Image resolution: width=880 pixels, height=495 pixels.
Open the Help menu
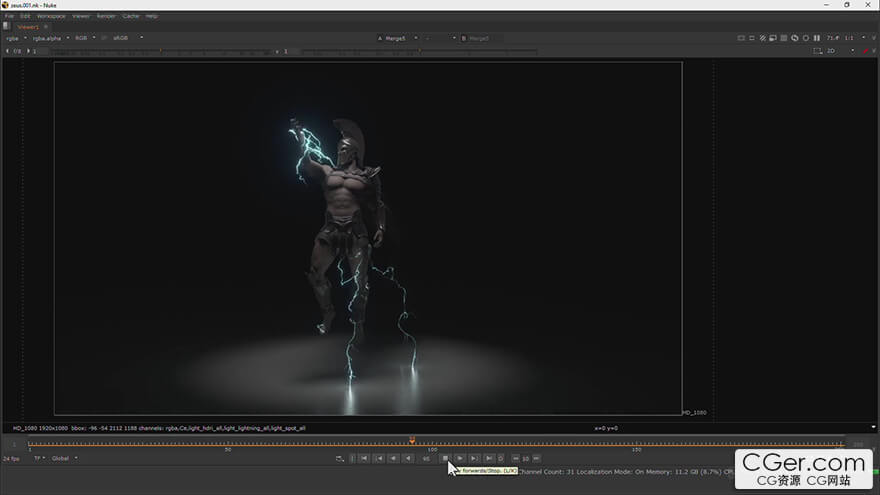tap(152, 16)
